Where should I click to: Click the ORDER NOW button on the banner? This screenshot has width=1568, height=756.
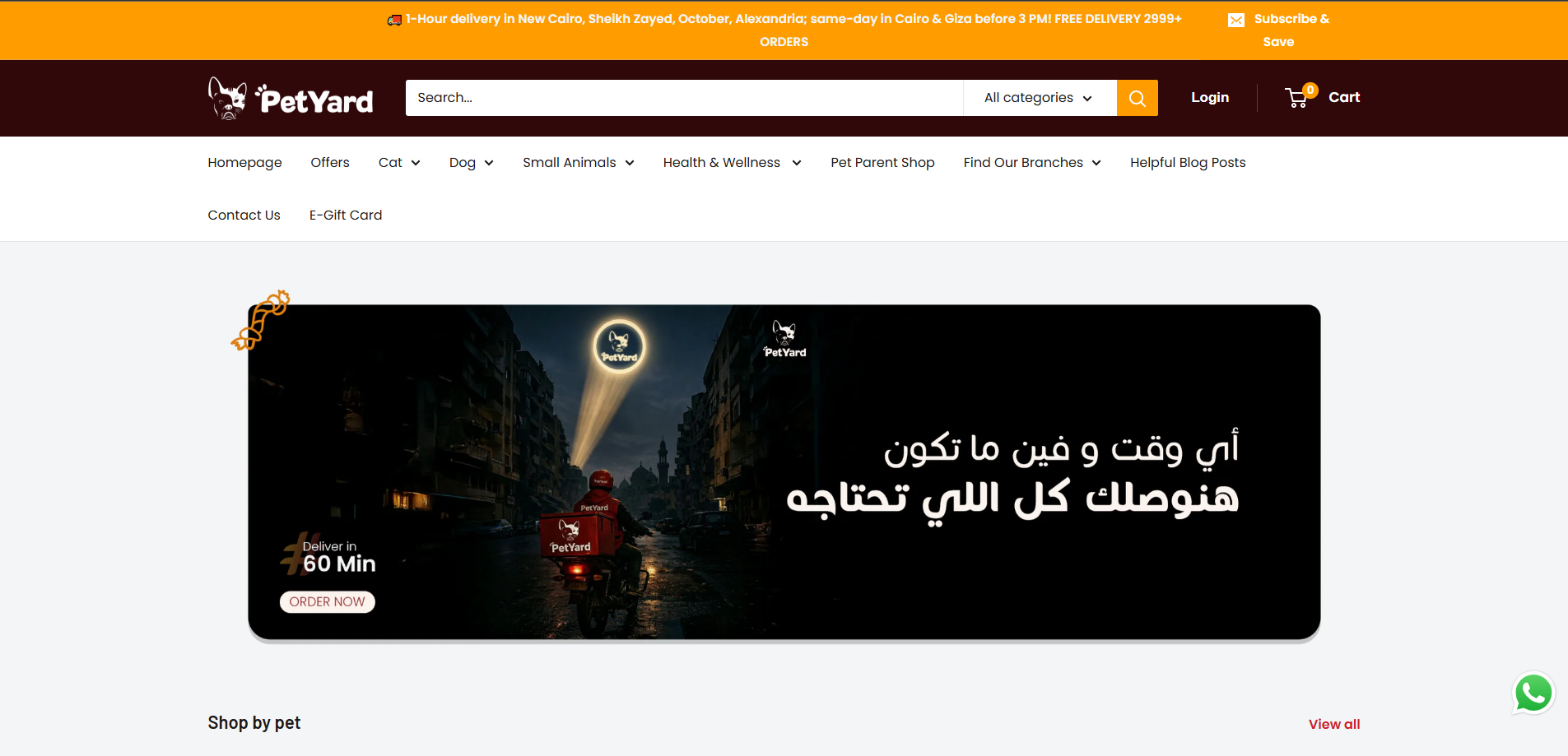tap(327, 601)
